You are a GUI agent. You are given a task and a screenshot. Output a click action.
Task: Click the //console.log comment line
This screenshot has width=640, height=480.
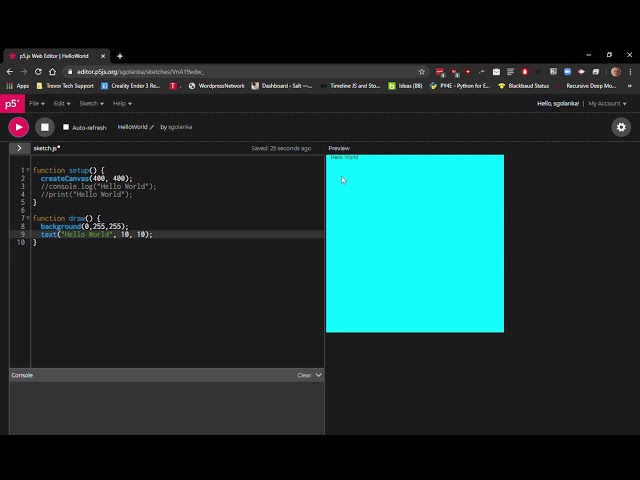[98, 187]
